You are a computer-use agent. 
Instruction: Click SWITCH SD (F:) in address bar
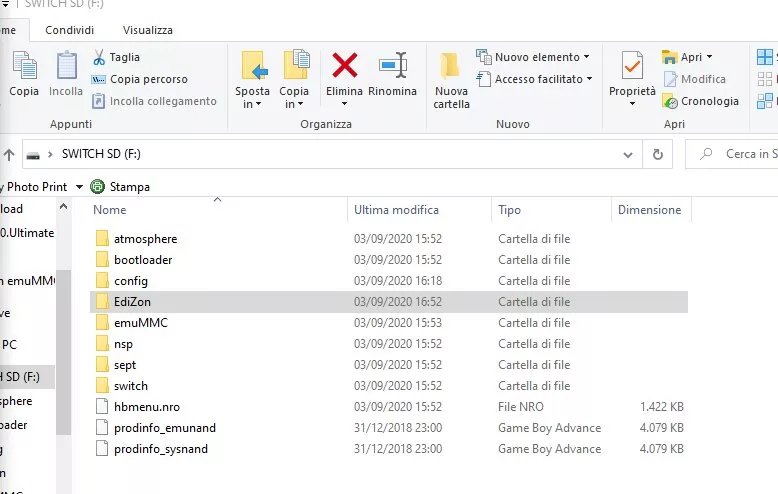pos(101,154)
